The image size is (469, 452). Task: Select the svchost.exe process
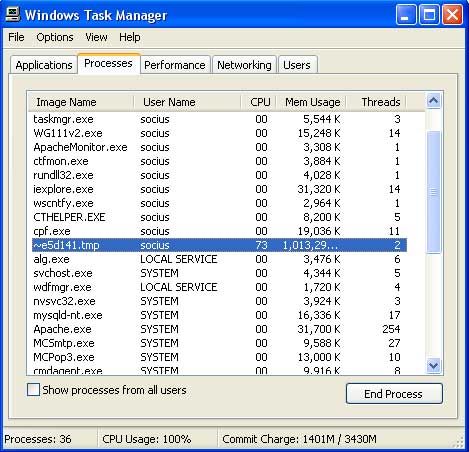pos(219,273)
